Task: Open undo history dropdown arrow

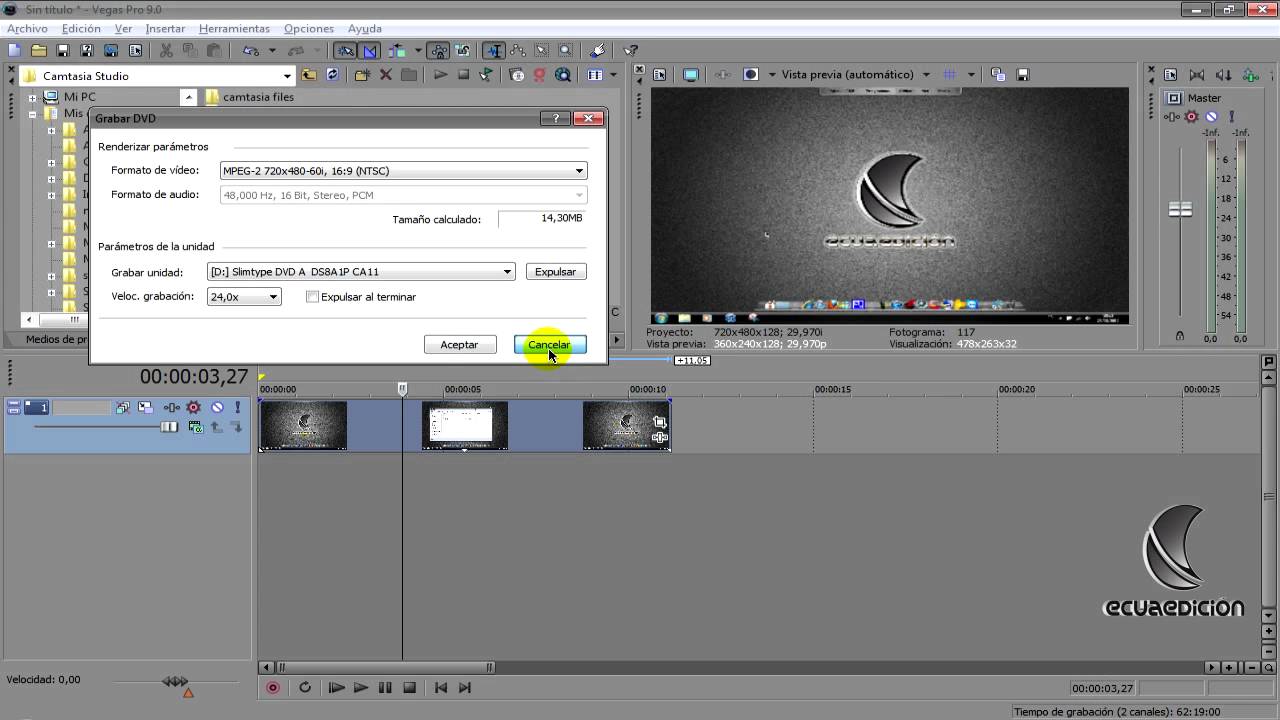Action: [270, 50]
